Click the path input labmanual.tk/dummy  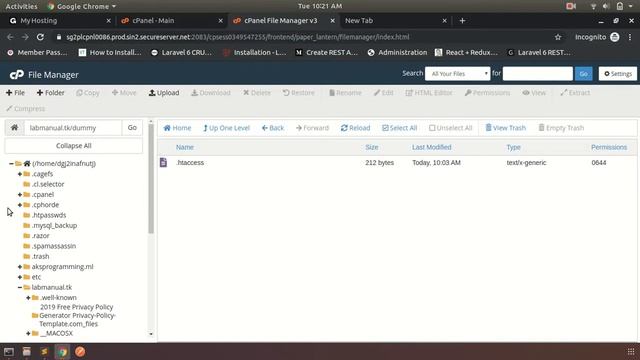73,128
